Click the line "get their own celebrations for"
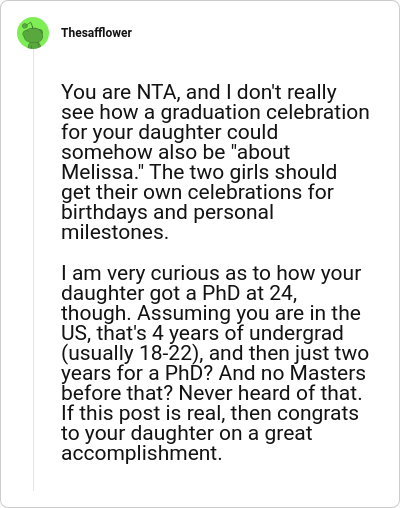Image resolution: width=400 pixels, height=508 pixels. click(x=197, y=192)
